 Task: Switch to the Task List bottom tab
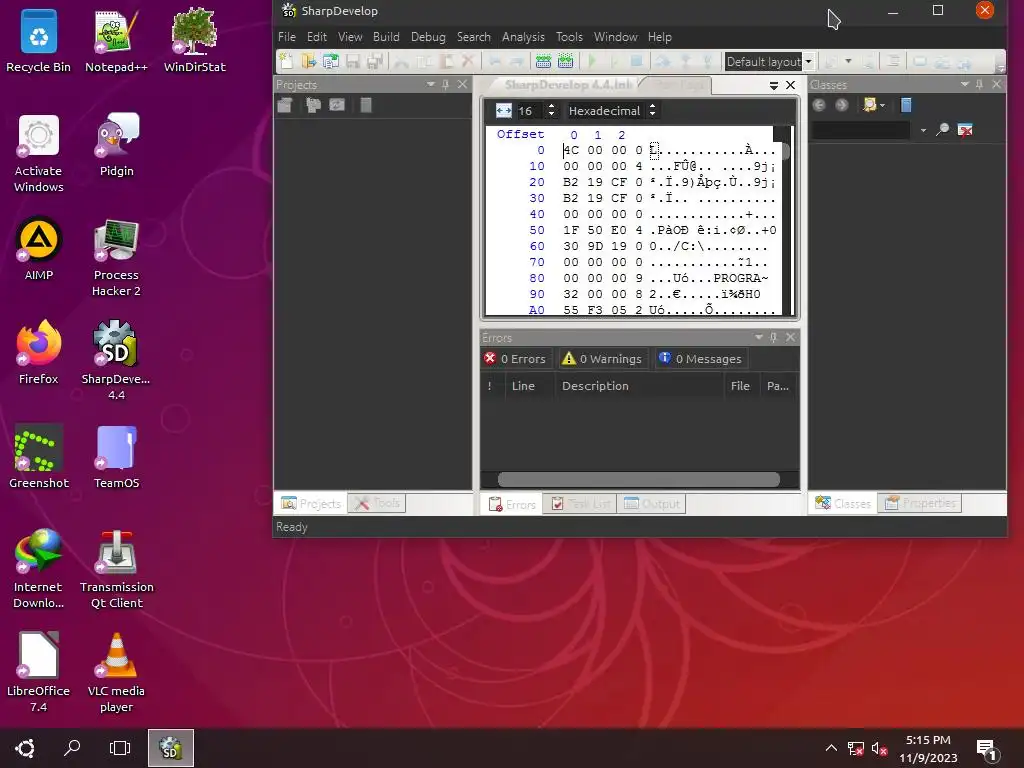[x=580, y=504]
